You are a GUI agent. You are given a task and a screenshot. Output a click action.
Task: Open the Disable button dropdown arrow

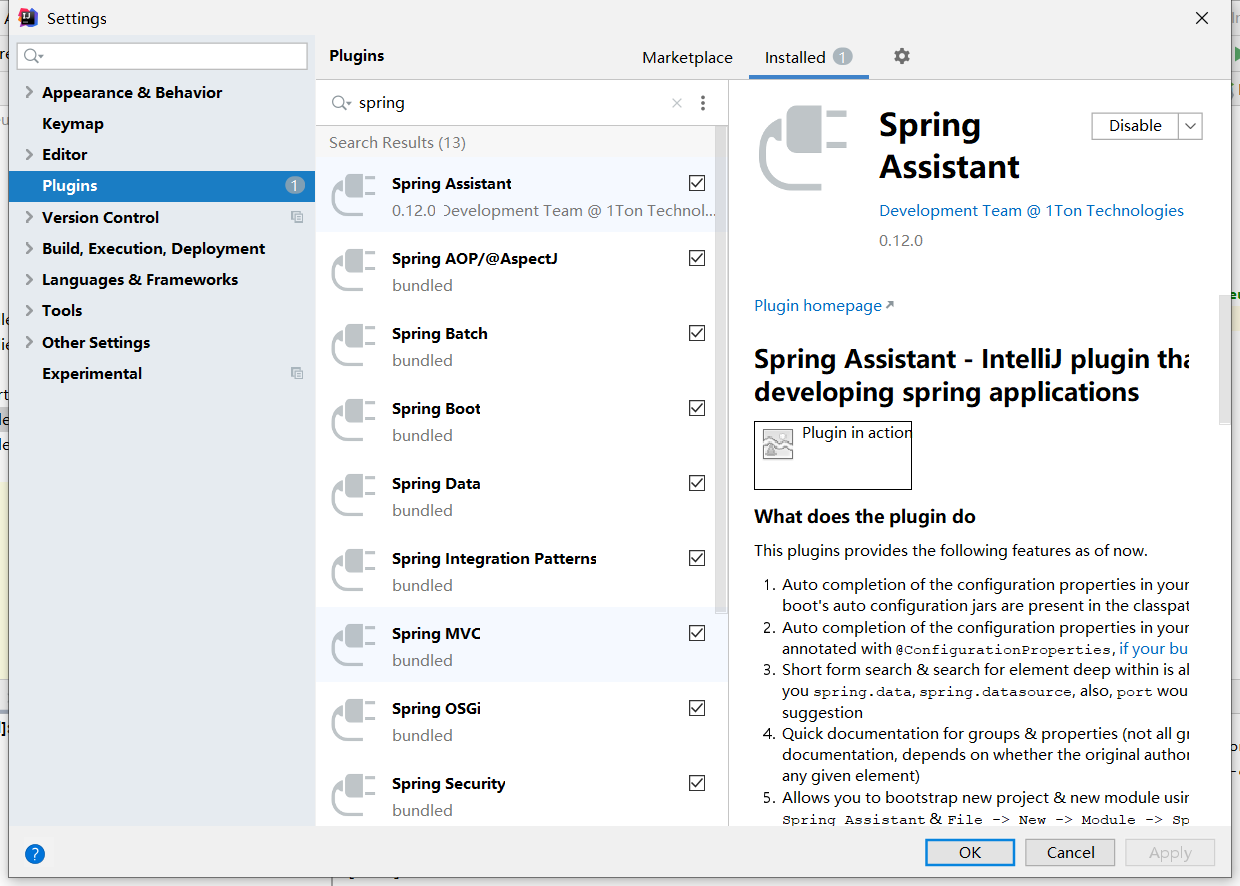point(1190,126)
